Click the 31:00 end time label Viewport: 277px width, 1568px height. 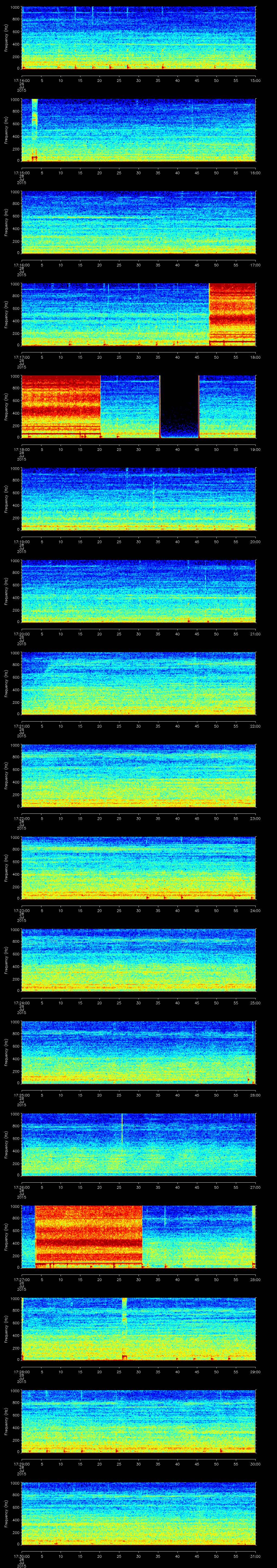(x=256, y=1556)
